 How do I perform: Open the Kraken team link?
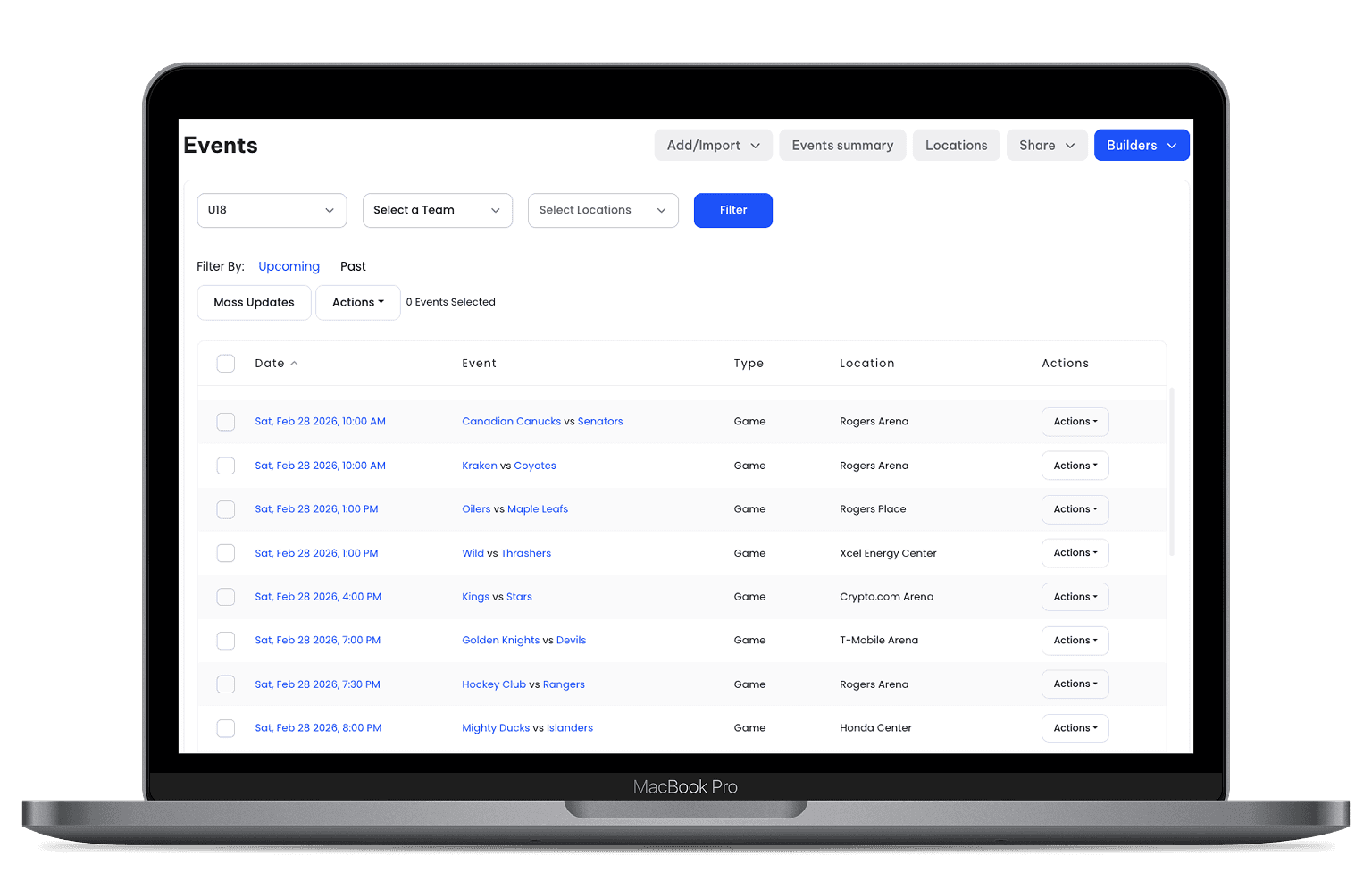point(480,466)
